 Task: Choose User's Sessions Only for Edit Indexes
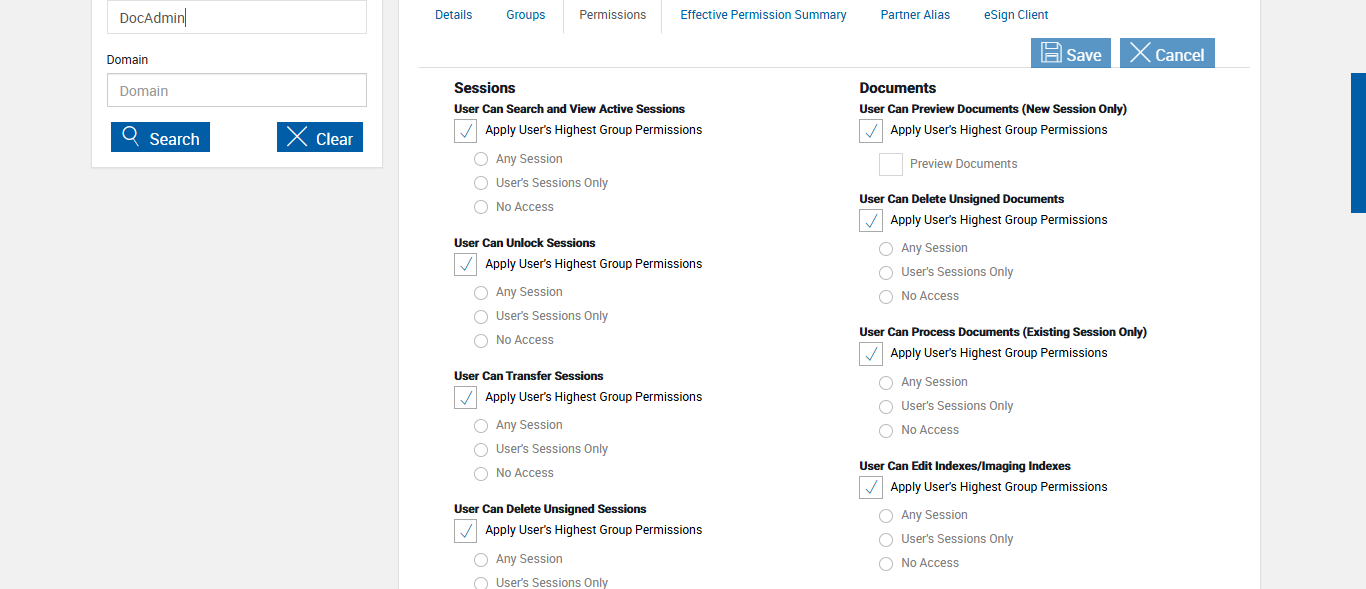tap(886, 540)
